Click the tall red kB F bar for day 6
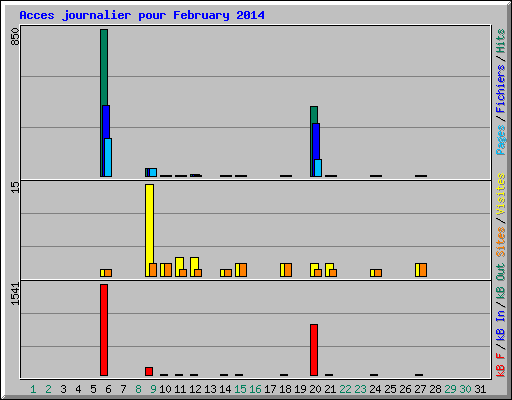 104,330
